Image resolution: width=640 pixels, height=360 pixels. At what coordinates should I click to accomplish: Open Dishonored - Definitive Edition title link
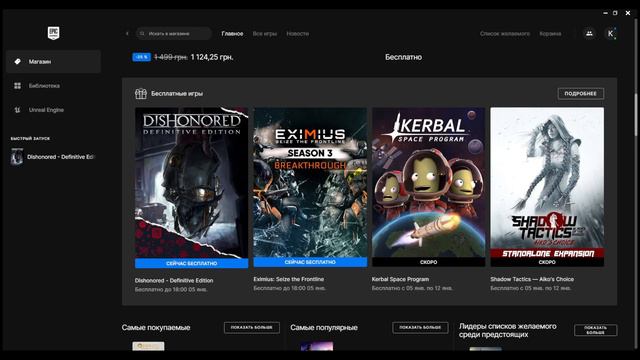tap(174, 280)
